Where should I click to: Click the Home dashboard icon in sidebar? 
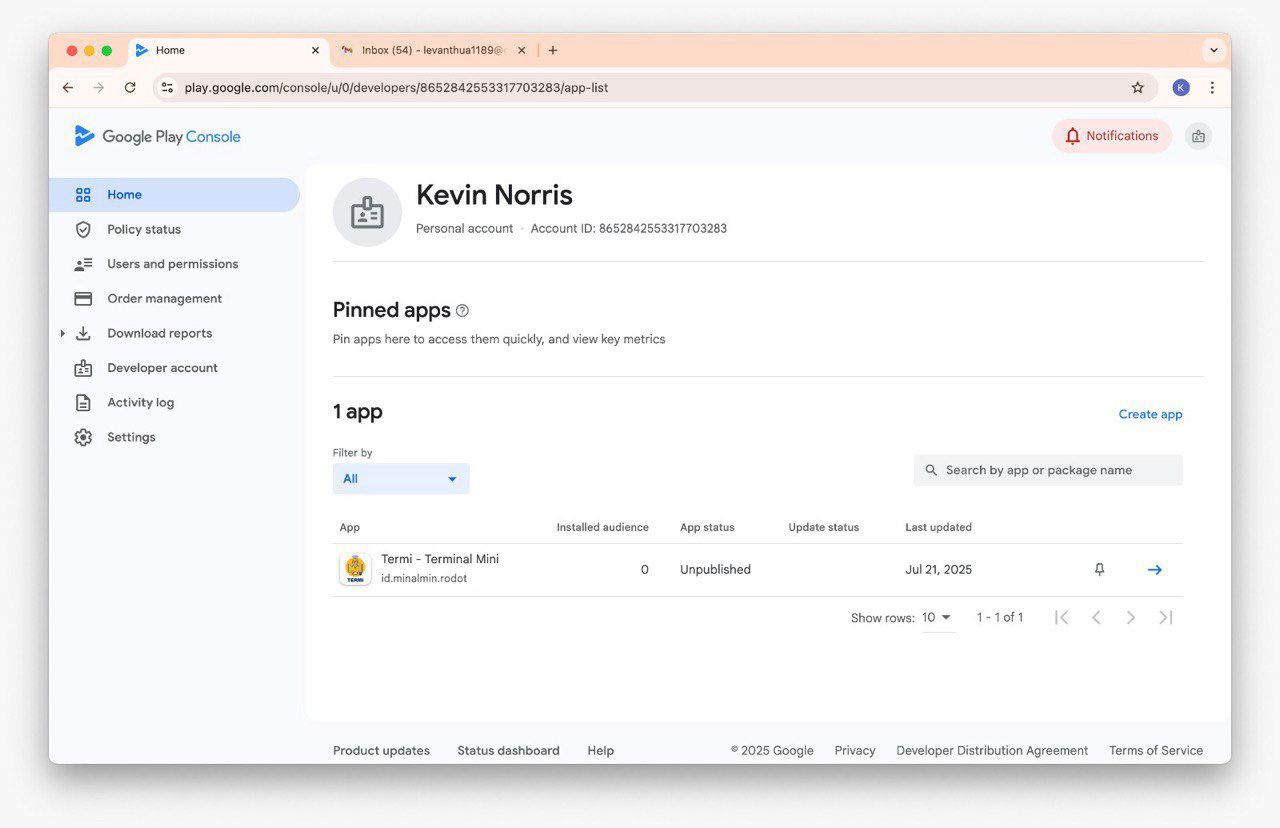click(83, 195)
